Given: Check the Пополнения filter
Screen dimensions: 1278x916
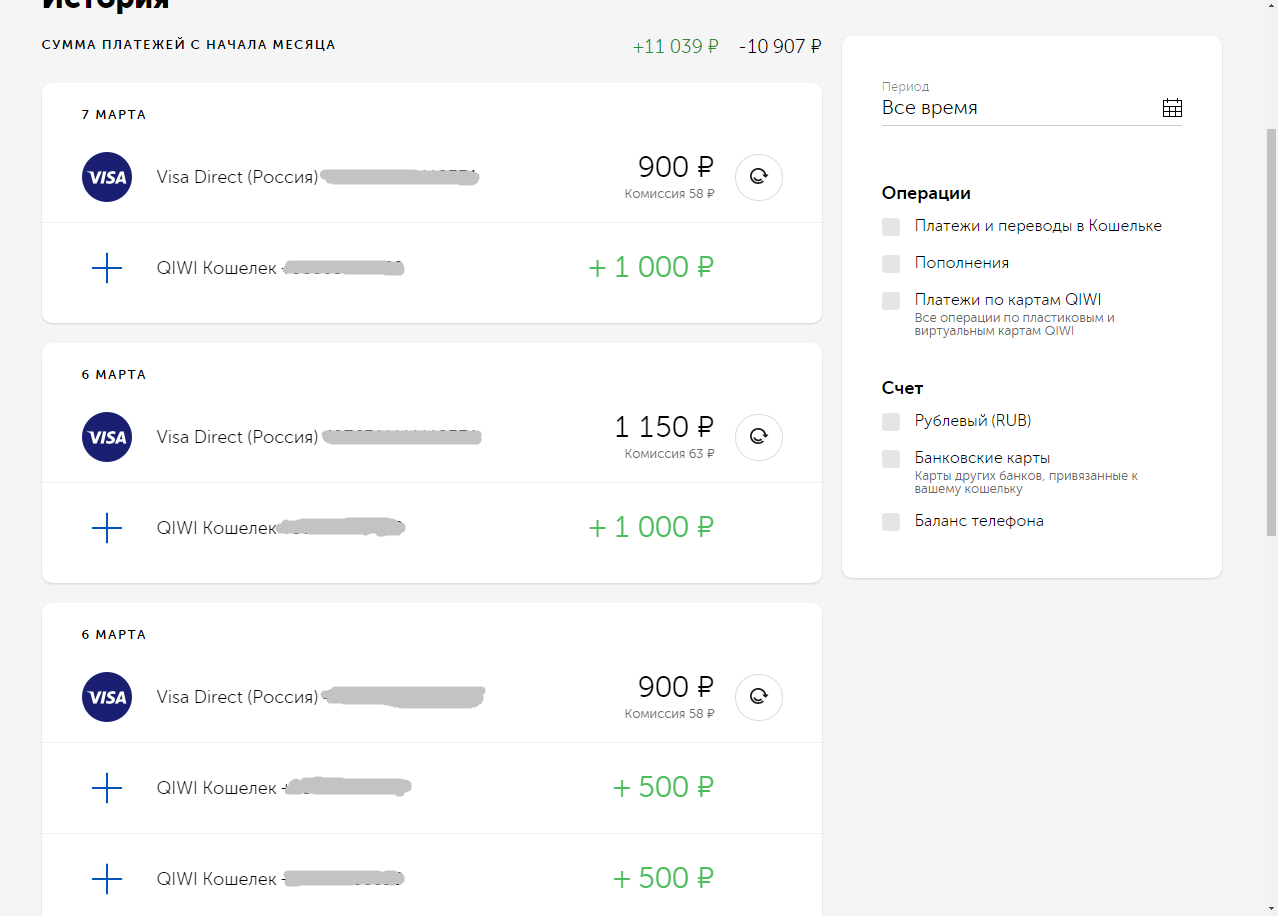Looking at the screenshot, I should click(x=891, y=264).
